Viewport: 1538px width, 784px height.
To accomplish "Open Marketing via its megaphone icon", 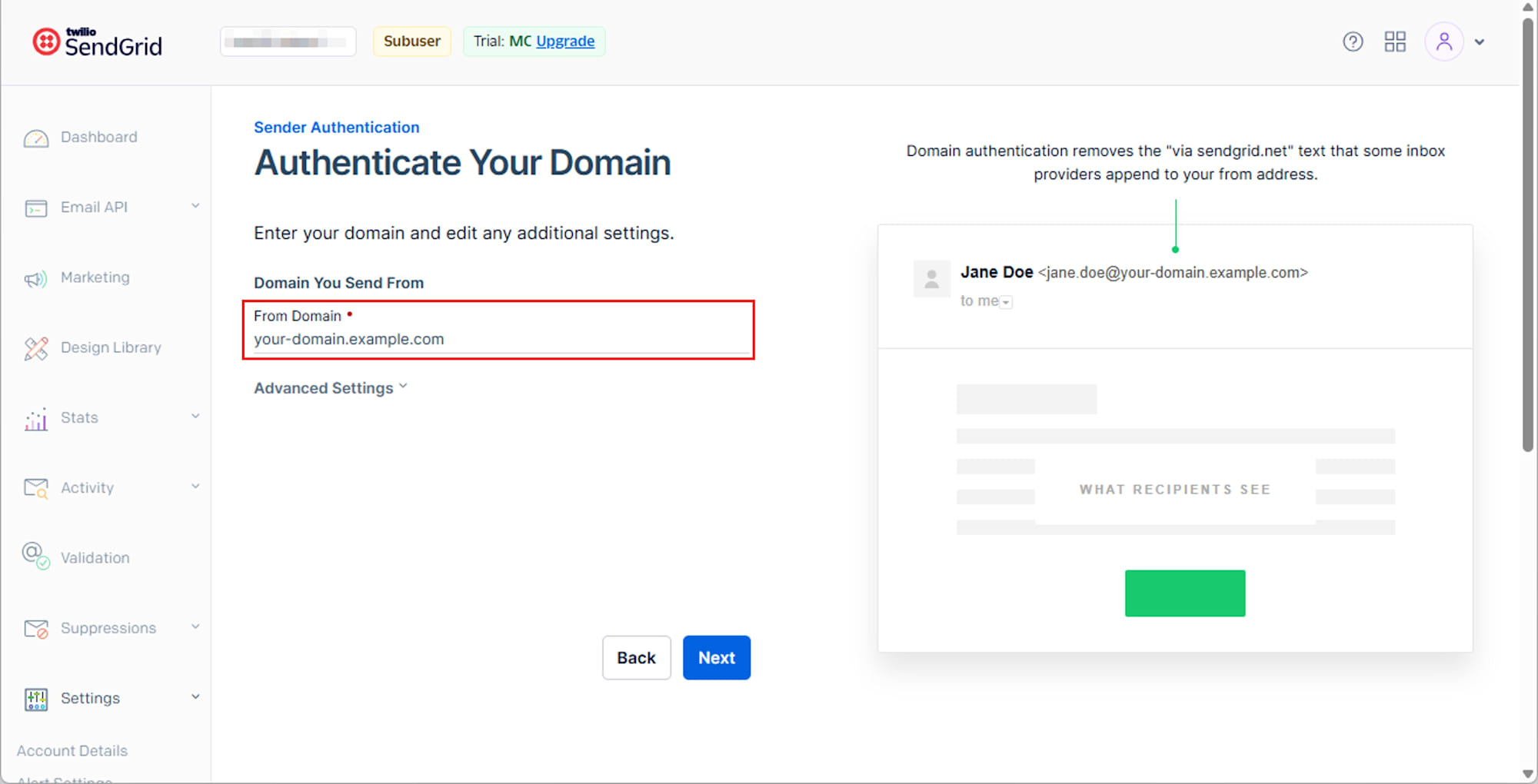I will 35,277.
